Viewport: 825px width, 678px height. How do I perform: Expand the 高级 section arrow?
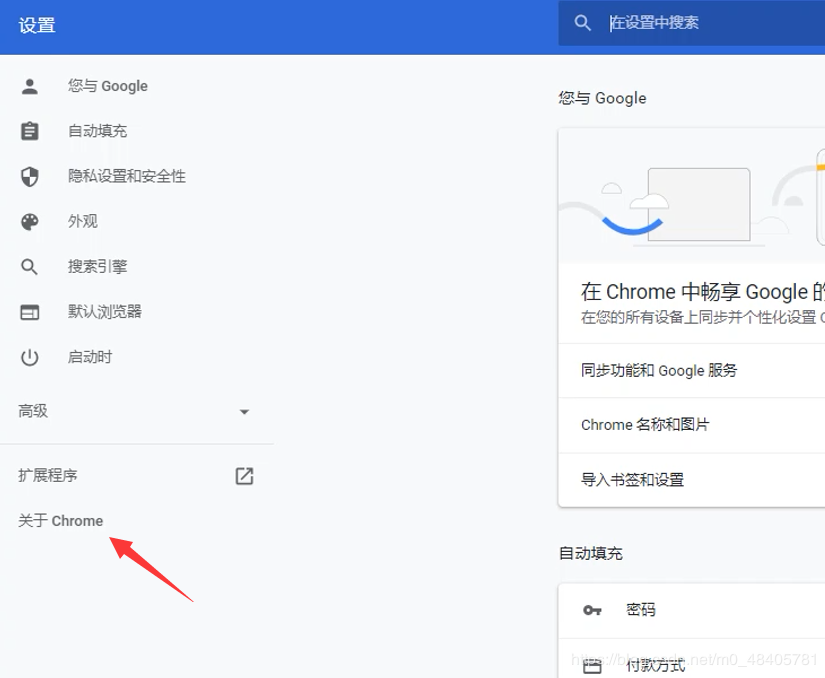(x=244, y=412)
